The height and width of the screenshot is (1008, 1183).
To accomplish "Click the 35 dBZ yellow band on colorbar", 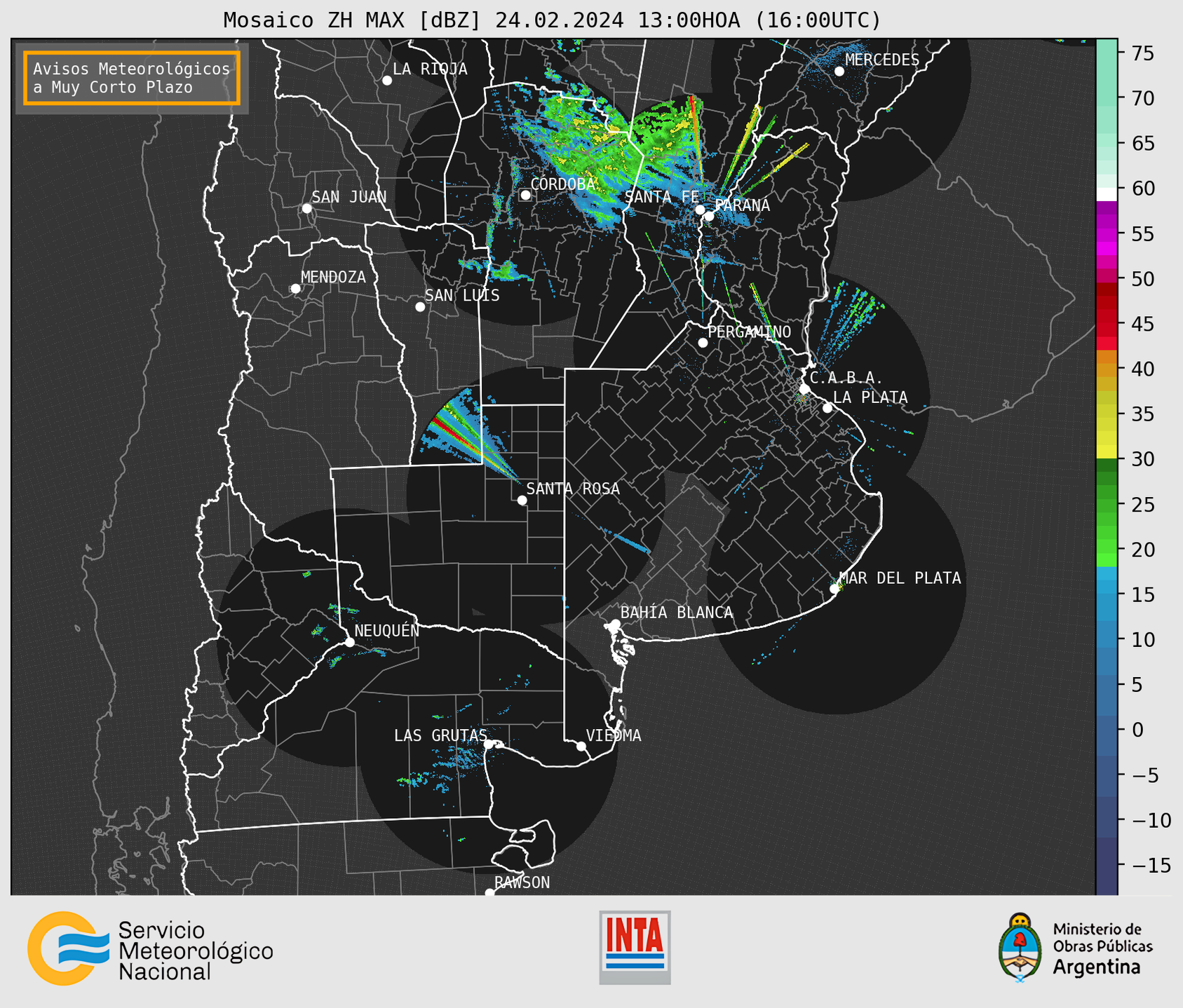I will point(1107,414).
